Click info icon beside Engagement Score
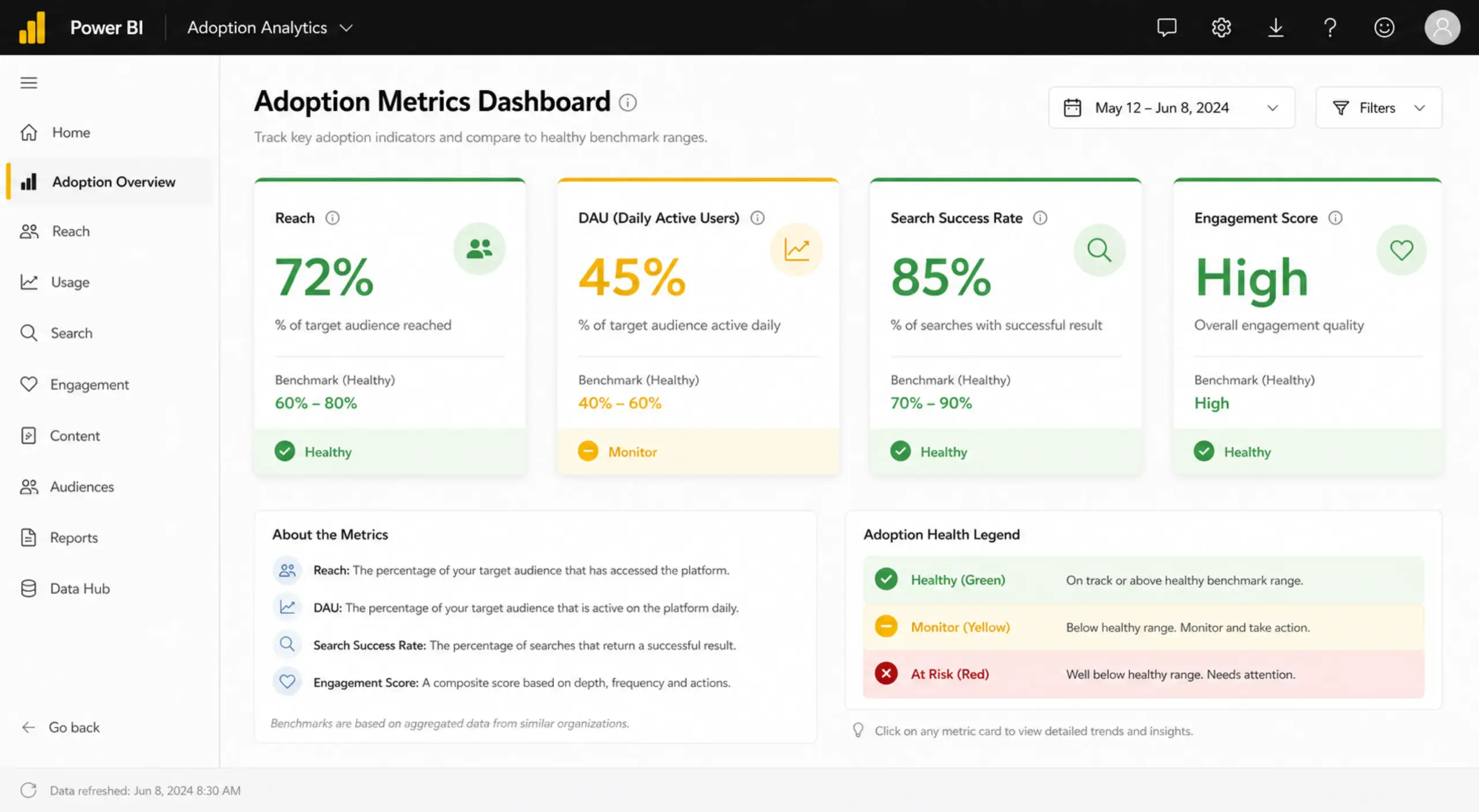The height and width of the screenshot is (812, 1479). 1335,218
